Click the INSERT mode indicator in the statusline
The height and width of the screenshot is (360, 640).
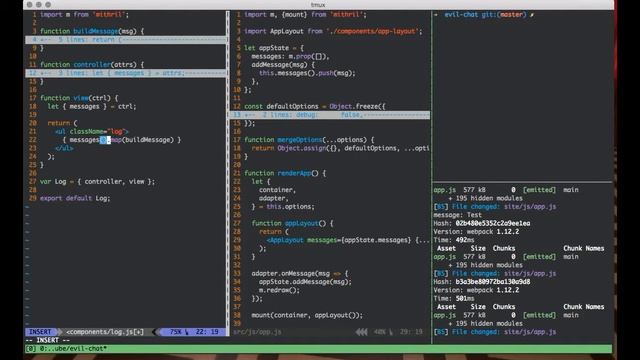[40, 332]
